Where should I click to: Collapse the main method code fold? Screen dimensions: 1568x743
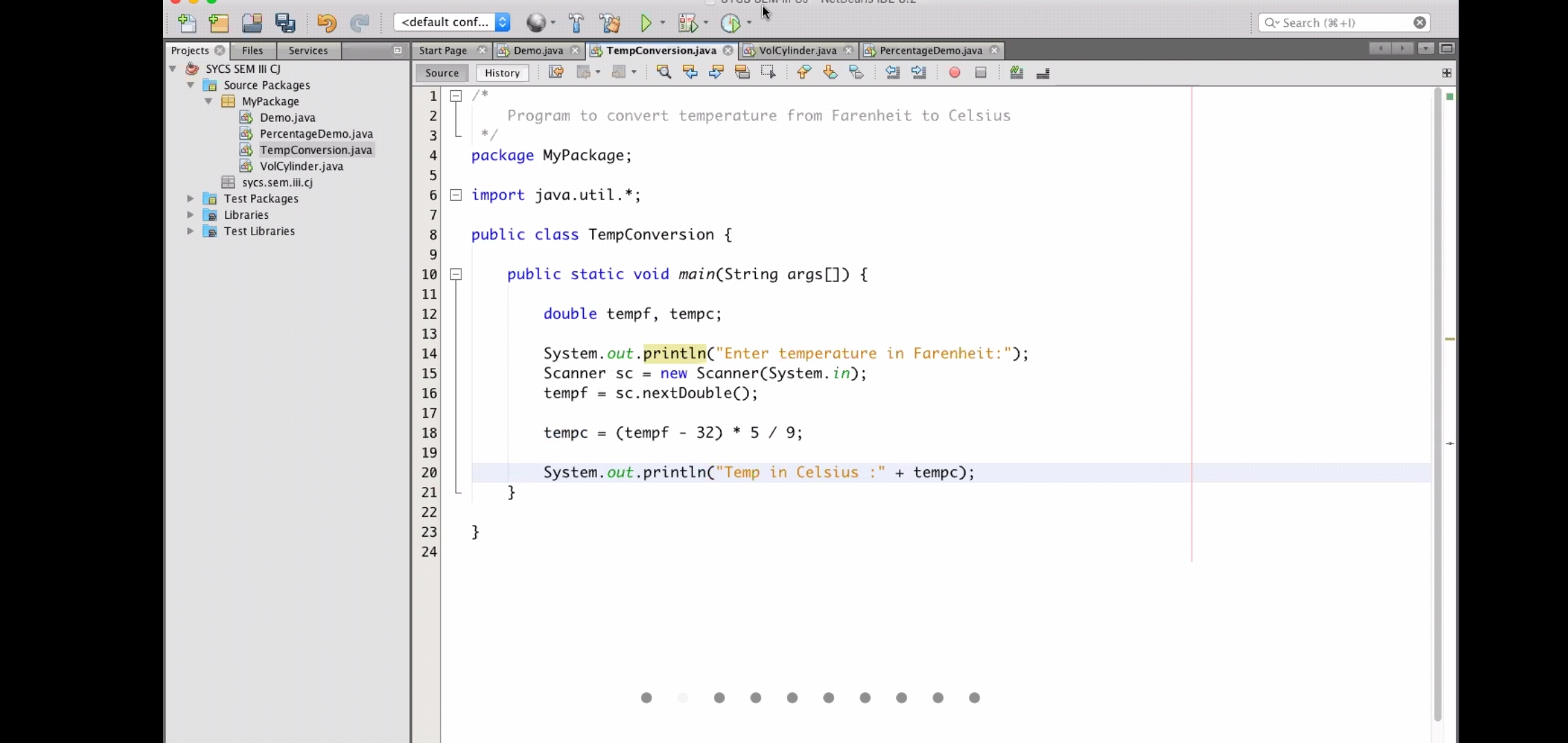455,274
